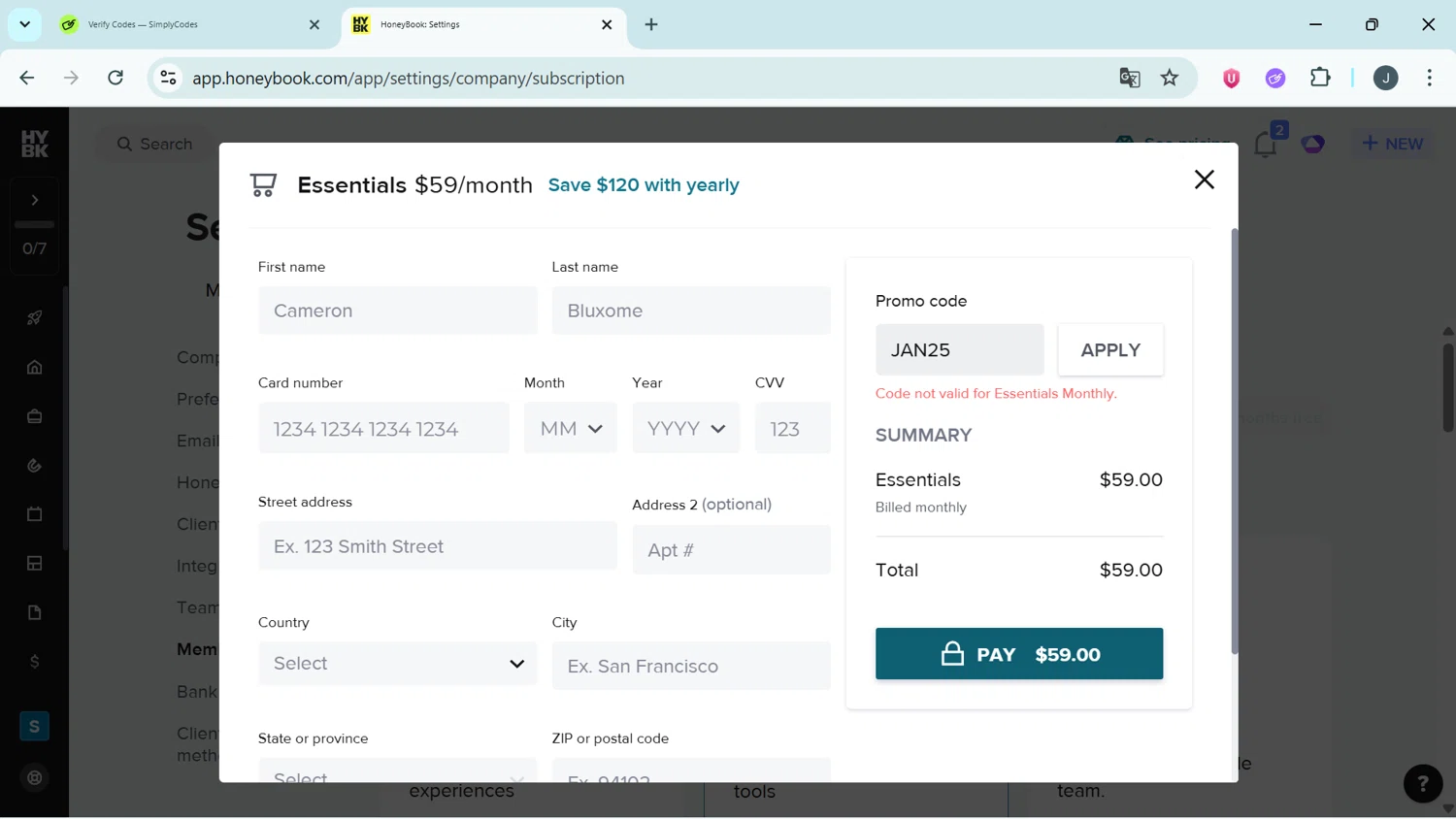Image resolution: width=1456 pixels, height=819 pixels.
Task: Open the Month MM dropdown
Action: pyautogui.click(x=571, y=428)
